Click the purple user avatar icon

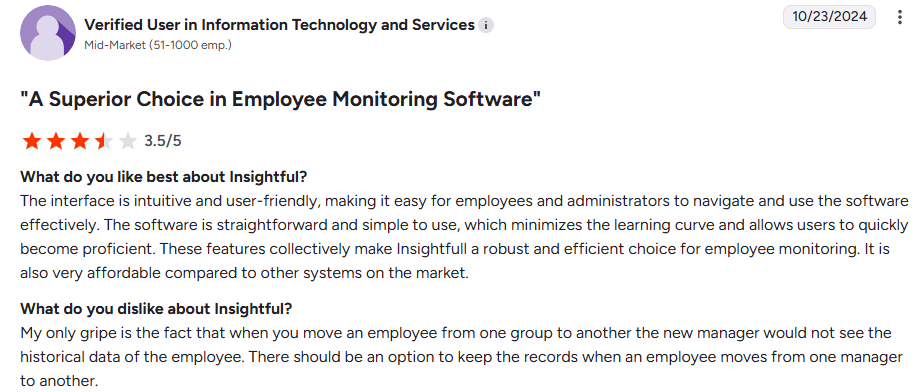pyautogui.click(x=48, y=32)
